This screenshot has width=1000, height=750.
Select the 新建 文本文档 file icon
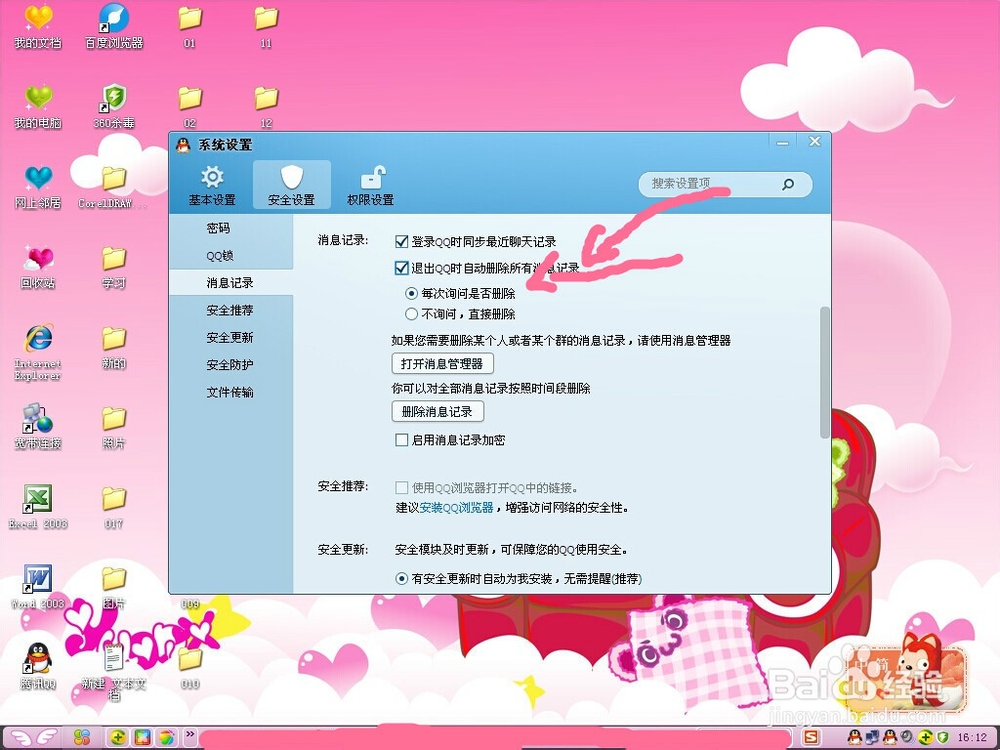[x=114, y=671]
